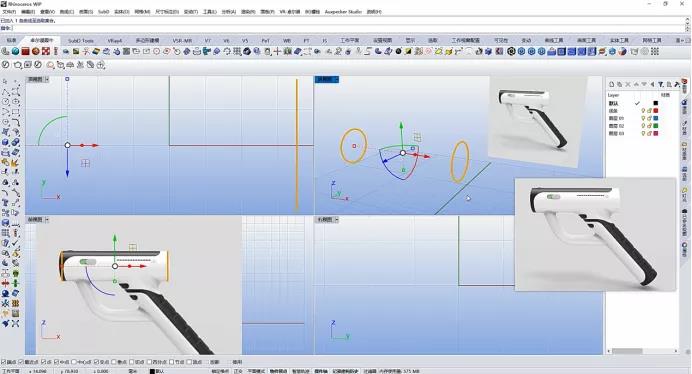This screenshot has height=374, width=692.
Task: Click the filter funnel icon in layer panel
Action: pos(661,84)
